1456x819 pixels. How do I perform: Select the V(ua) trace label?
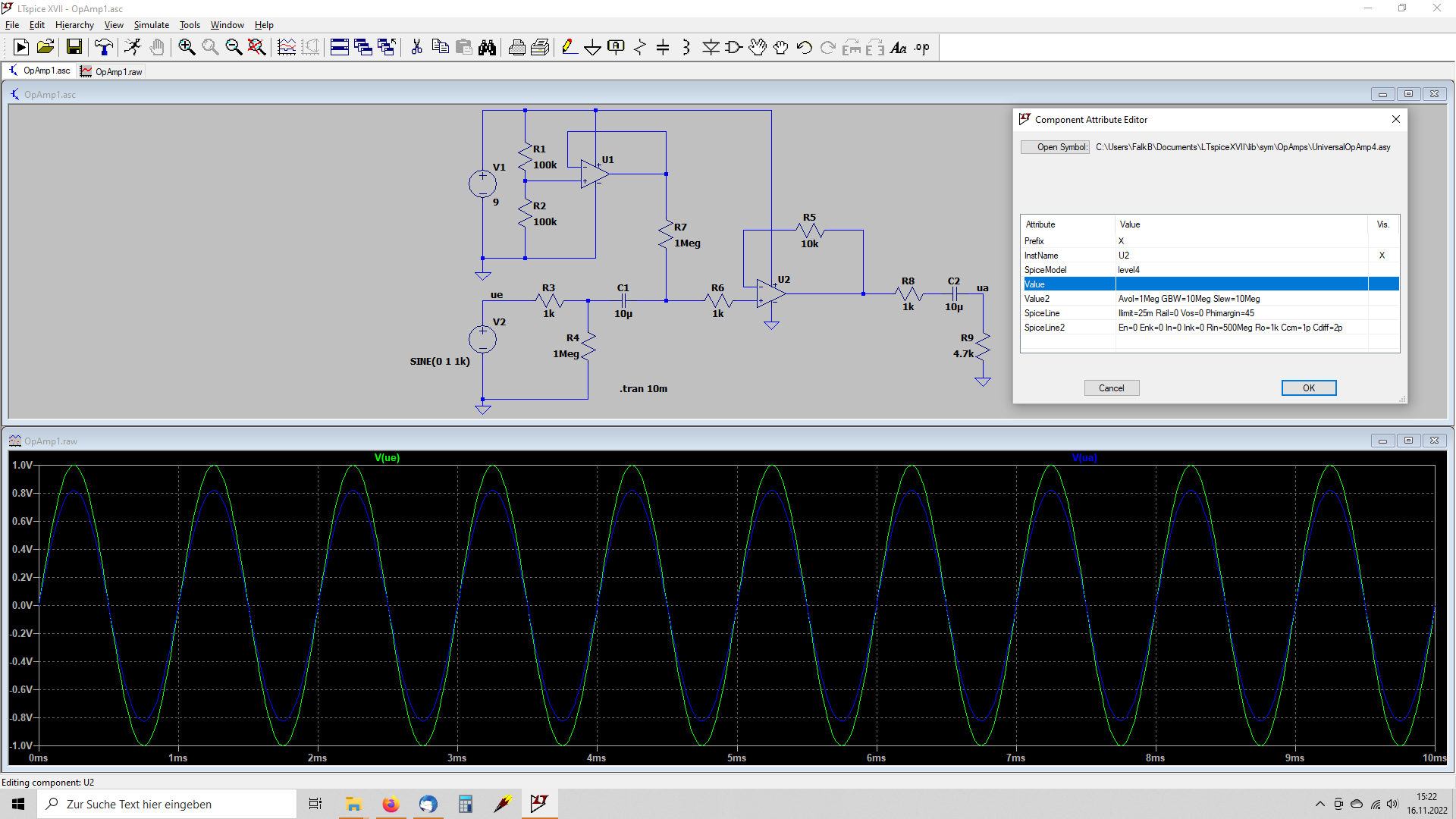point(1084,457)
